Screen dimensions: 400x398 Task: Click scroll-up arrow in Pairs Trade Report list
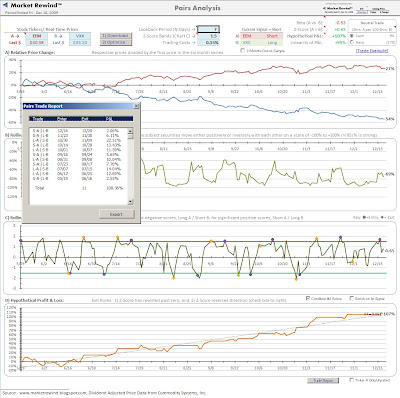[x=130, y=131]
